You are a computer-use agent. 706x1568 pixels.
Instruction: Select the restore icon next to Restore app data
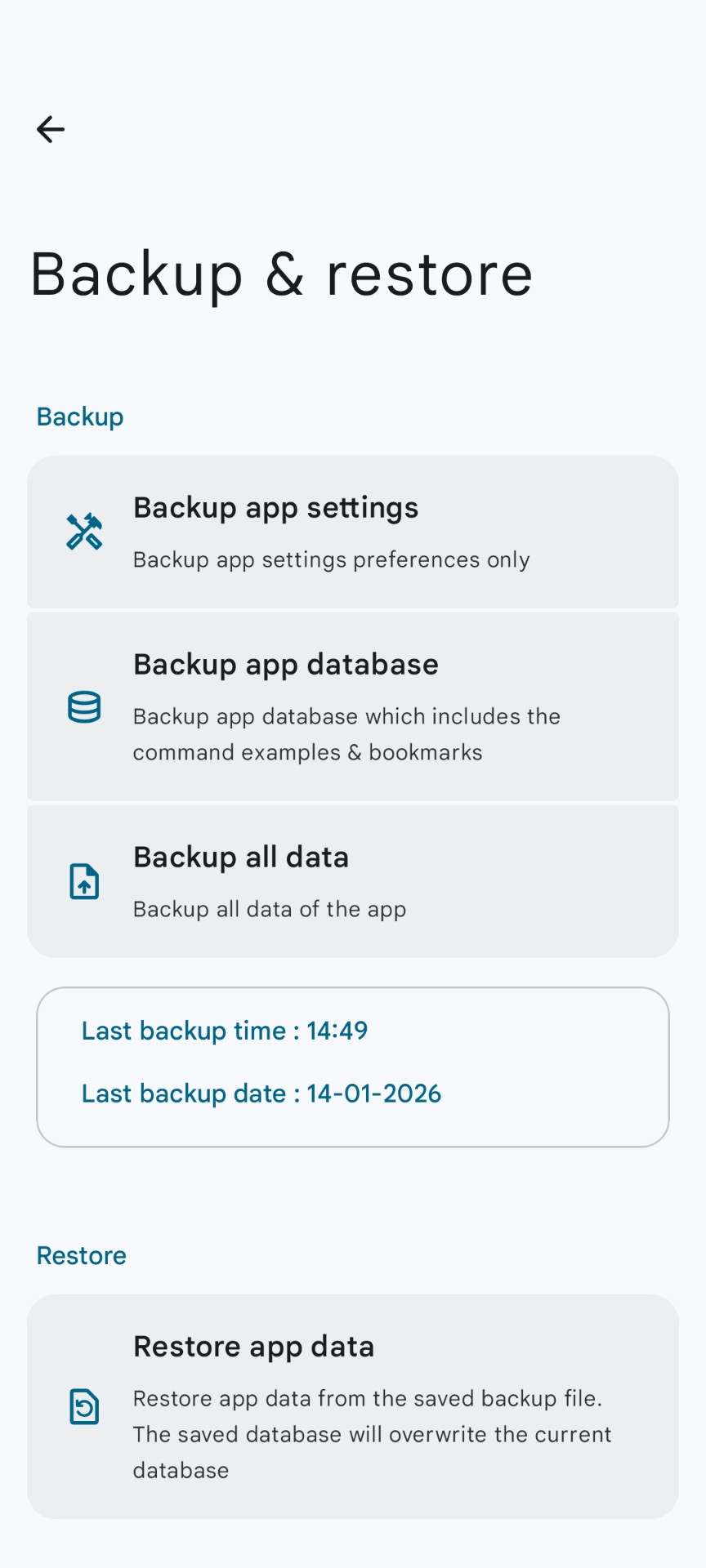pos(83,1406)
